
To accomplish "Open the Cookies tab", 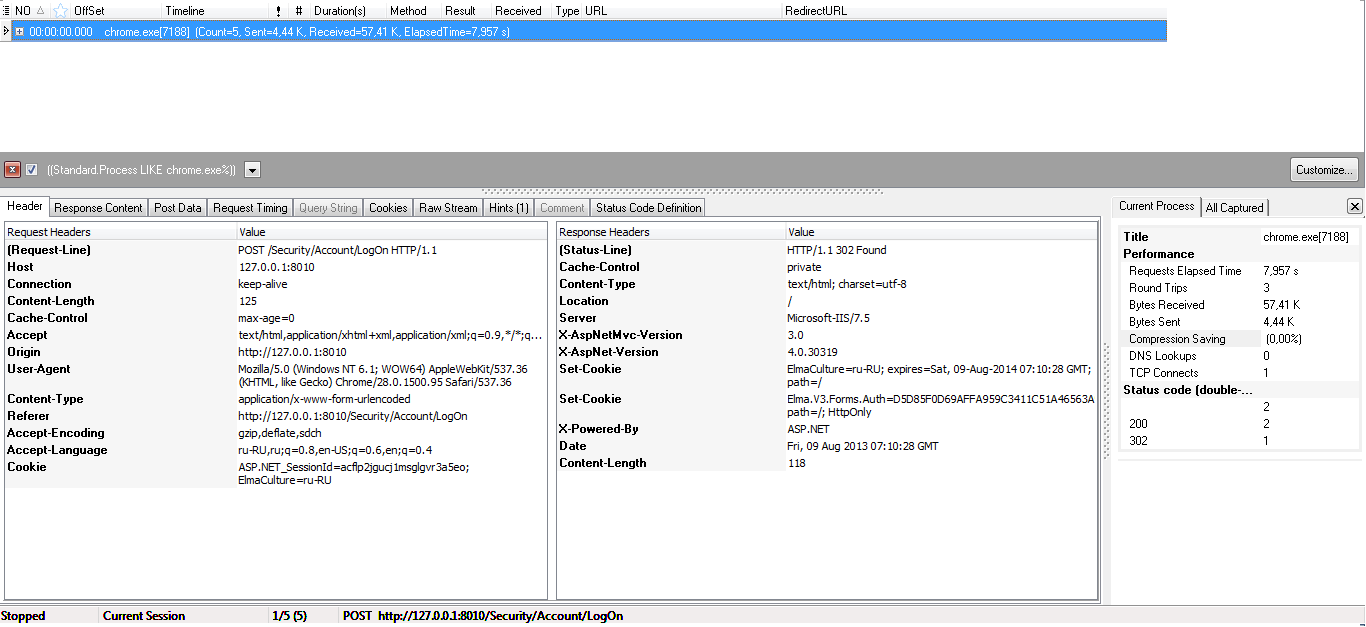I will click(388, 208).
